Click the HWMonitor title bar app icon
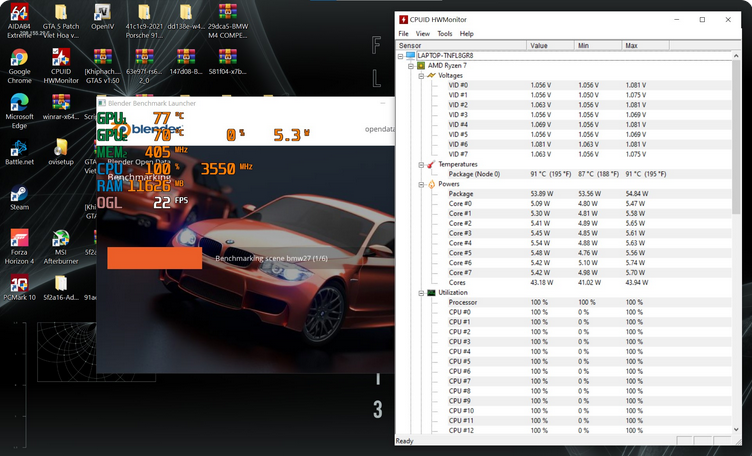This screenshot has width=752, height=456. pos(403,20)
